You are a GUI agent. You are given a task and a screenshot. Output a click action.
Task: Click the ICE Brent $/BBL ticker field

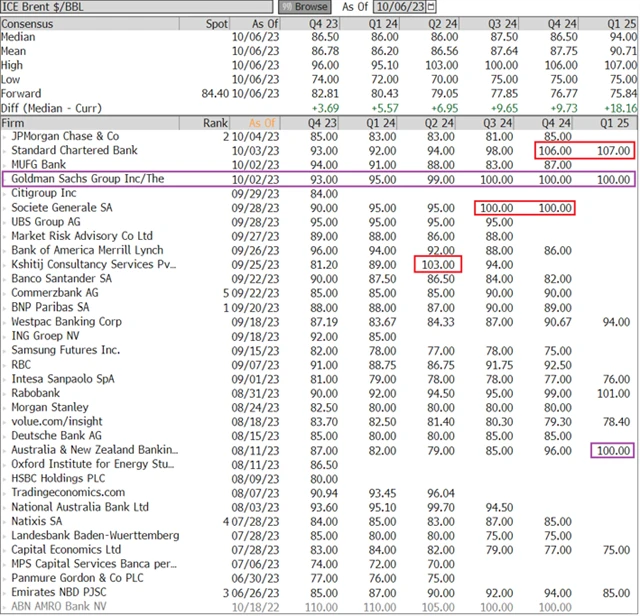pyautogui.click(x=130, y=6)
